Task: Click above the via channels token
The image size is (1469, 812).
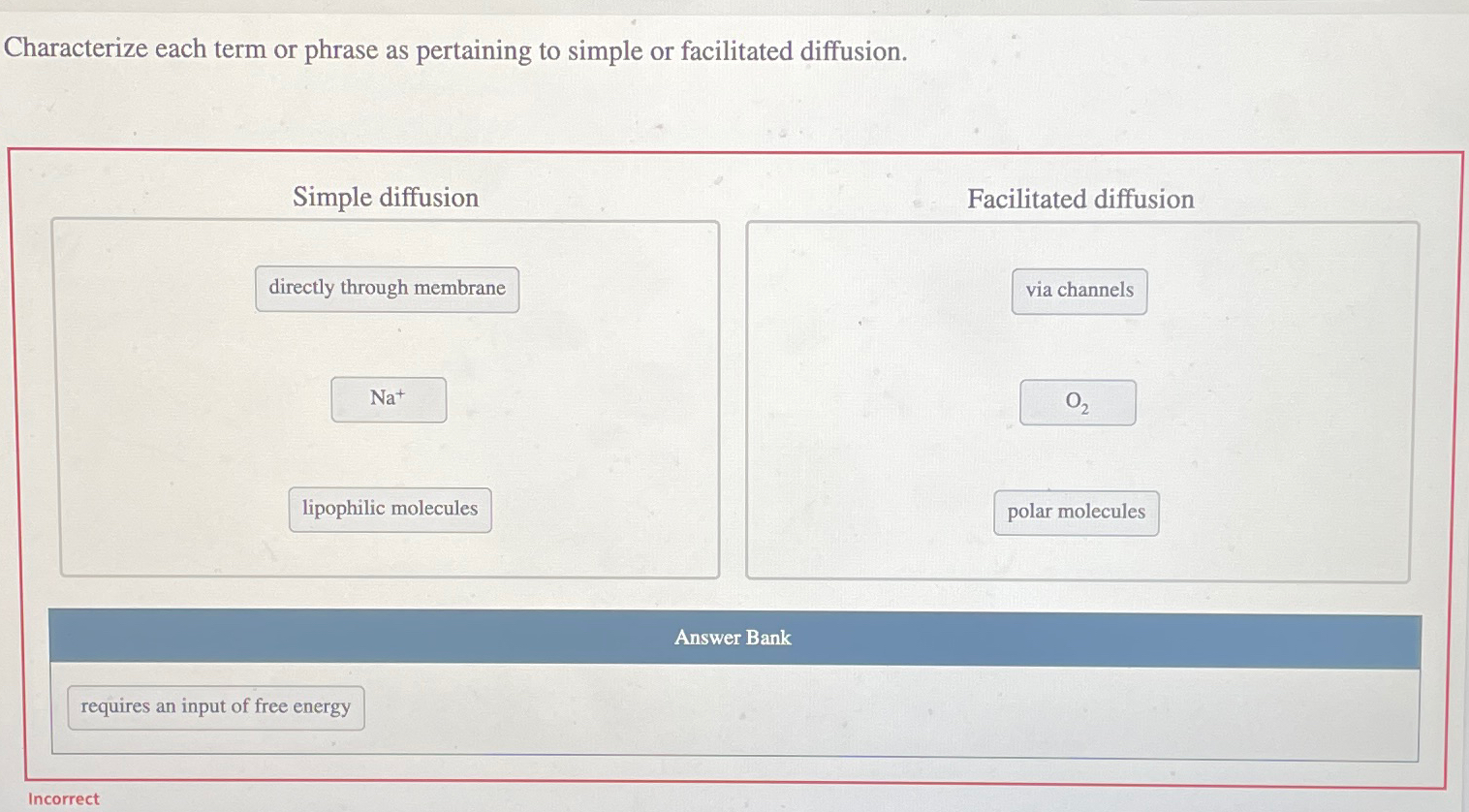Action: point(1078,247)
